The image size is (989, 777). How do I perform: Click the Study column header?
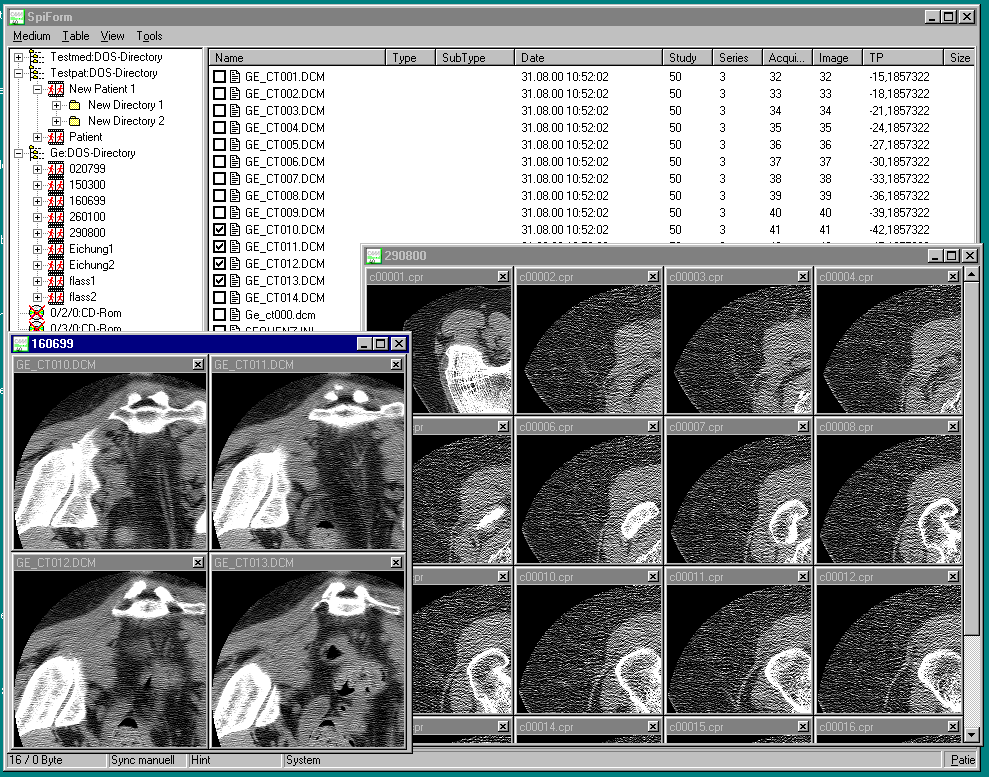pos(688,57)
